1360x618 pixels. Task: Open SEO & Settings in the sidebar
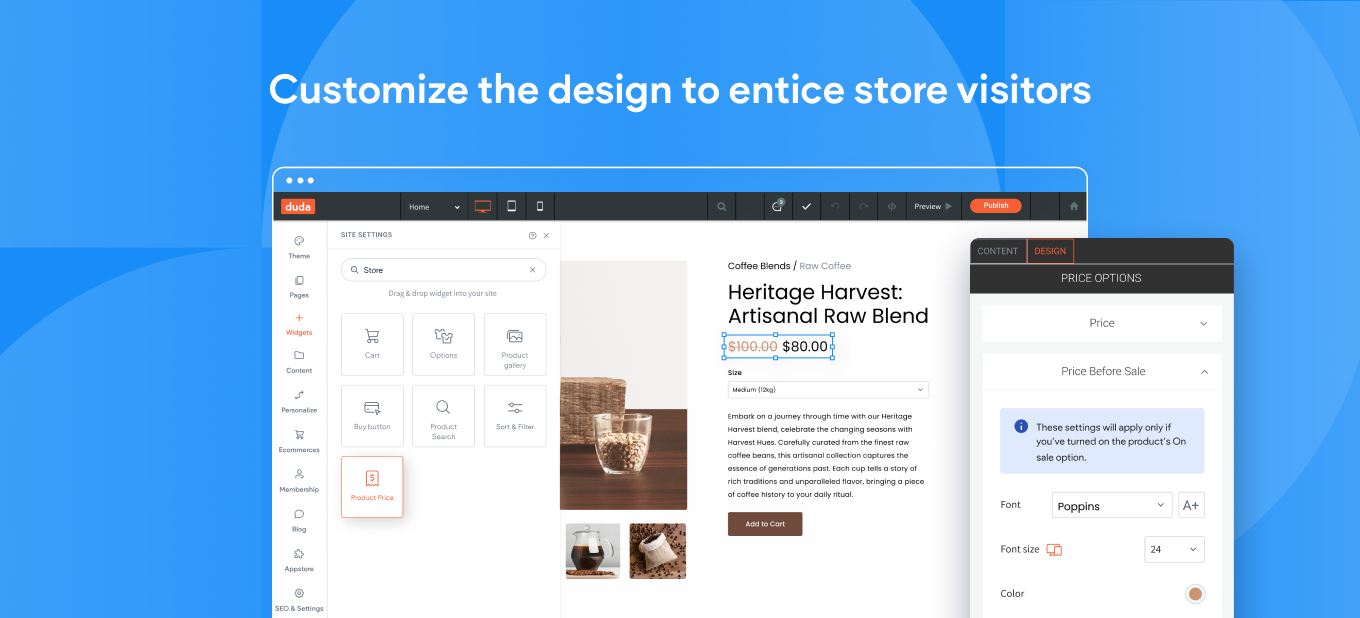(x=299, y=600)
